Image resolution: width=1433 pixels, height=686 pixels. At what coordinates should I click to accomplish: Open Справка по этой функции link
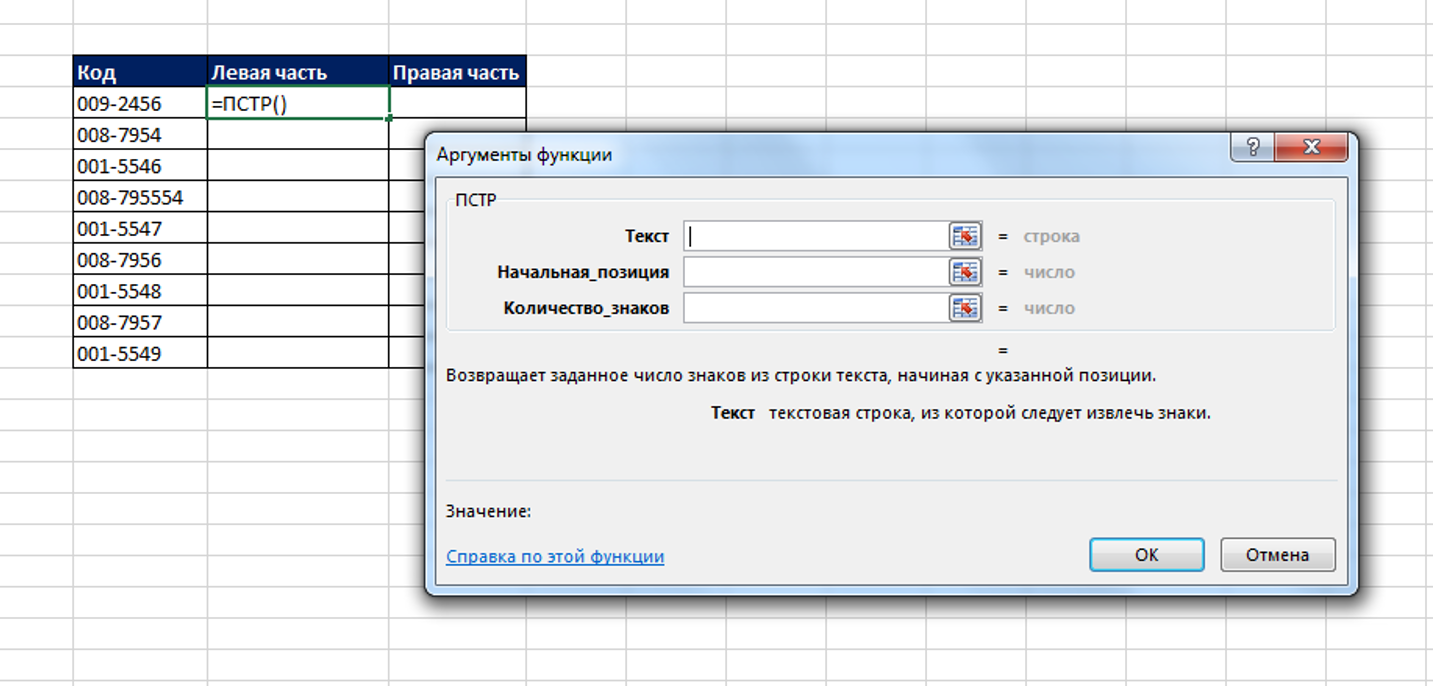pos(555,557)
